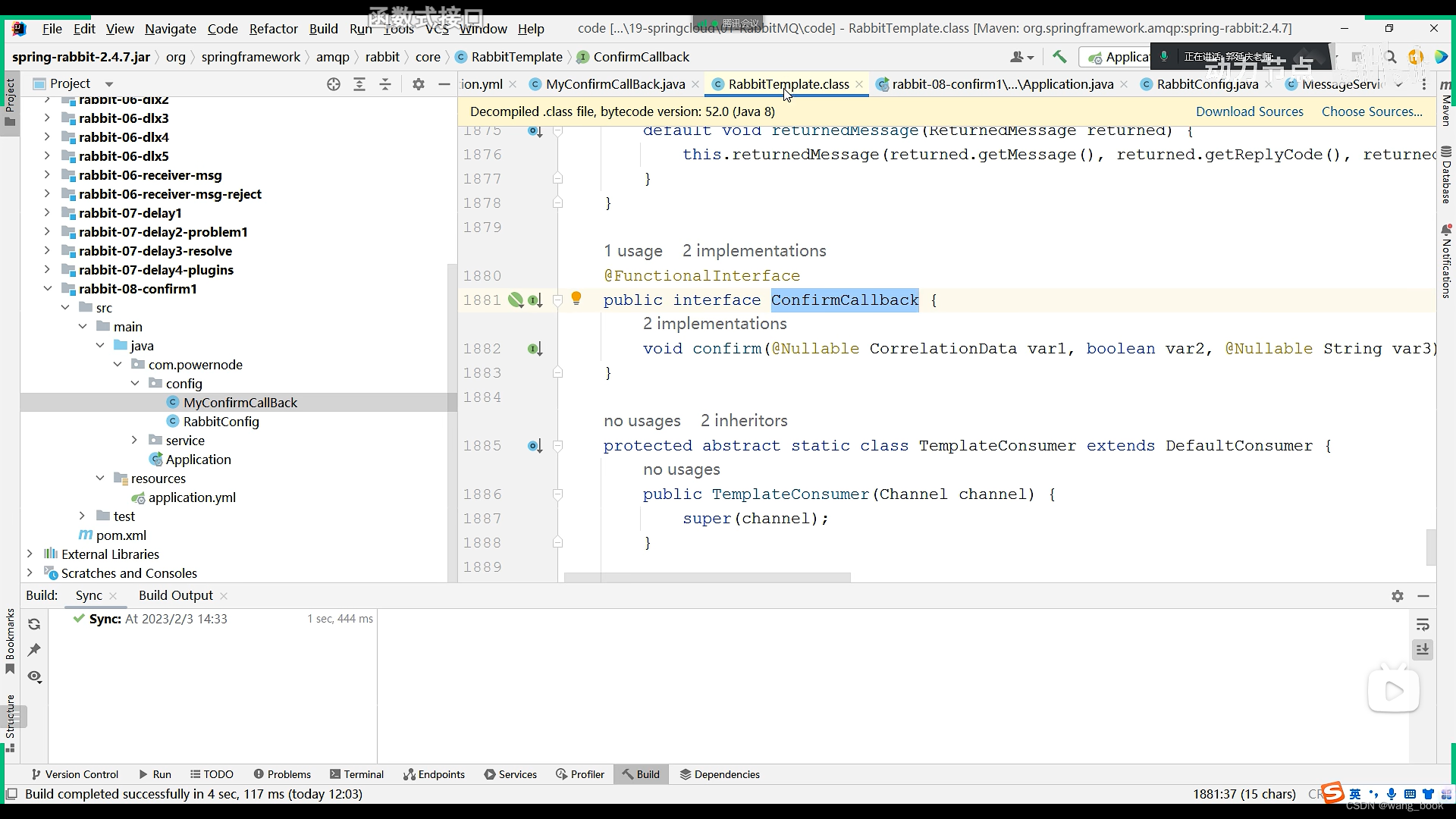
Task: Click the build hammer icon in toolbar
Action: pos(1059,57)
